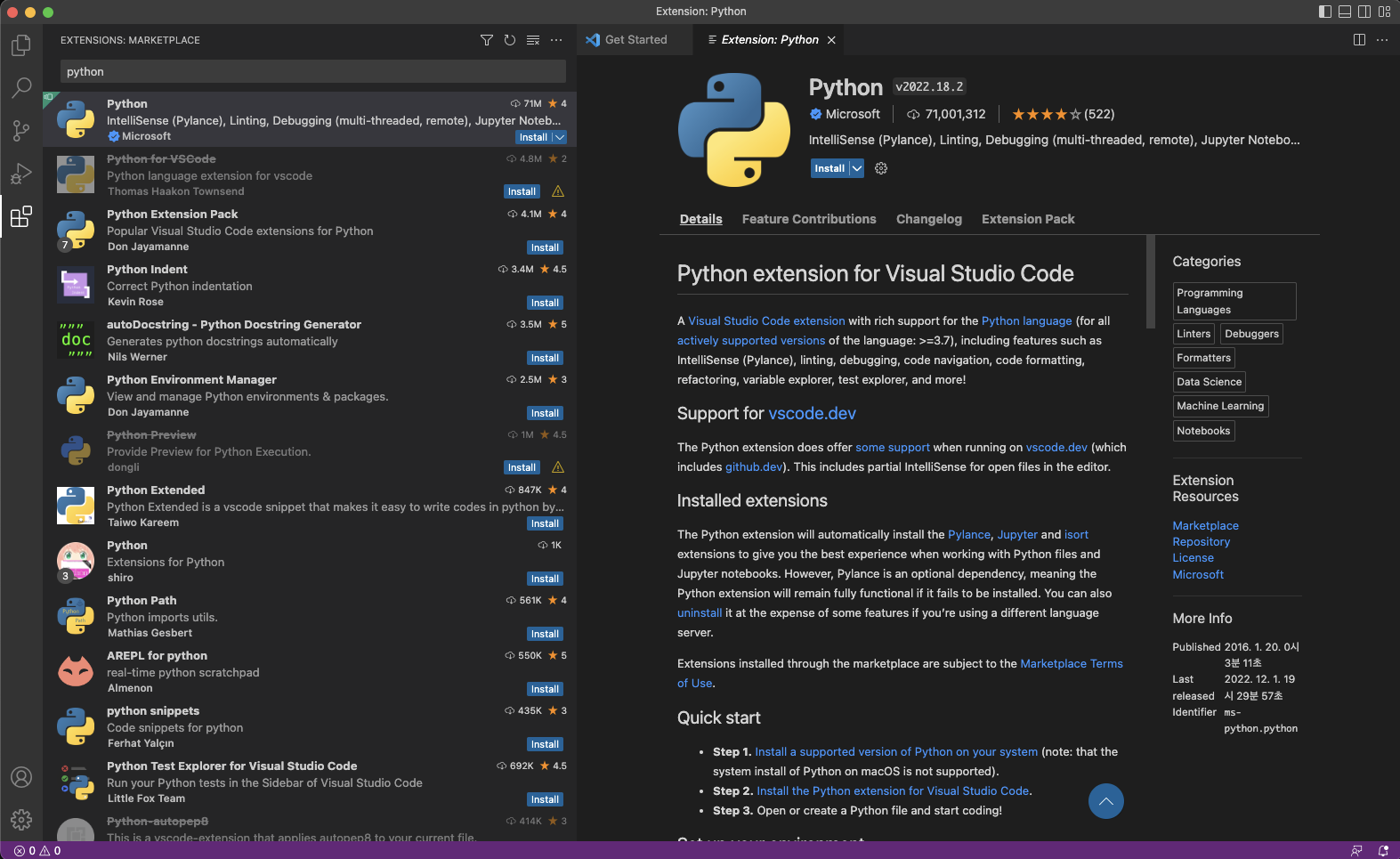Install Python Environment Manager
This screenshot has height=859, width=1400.
coord(545,413)
